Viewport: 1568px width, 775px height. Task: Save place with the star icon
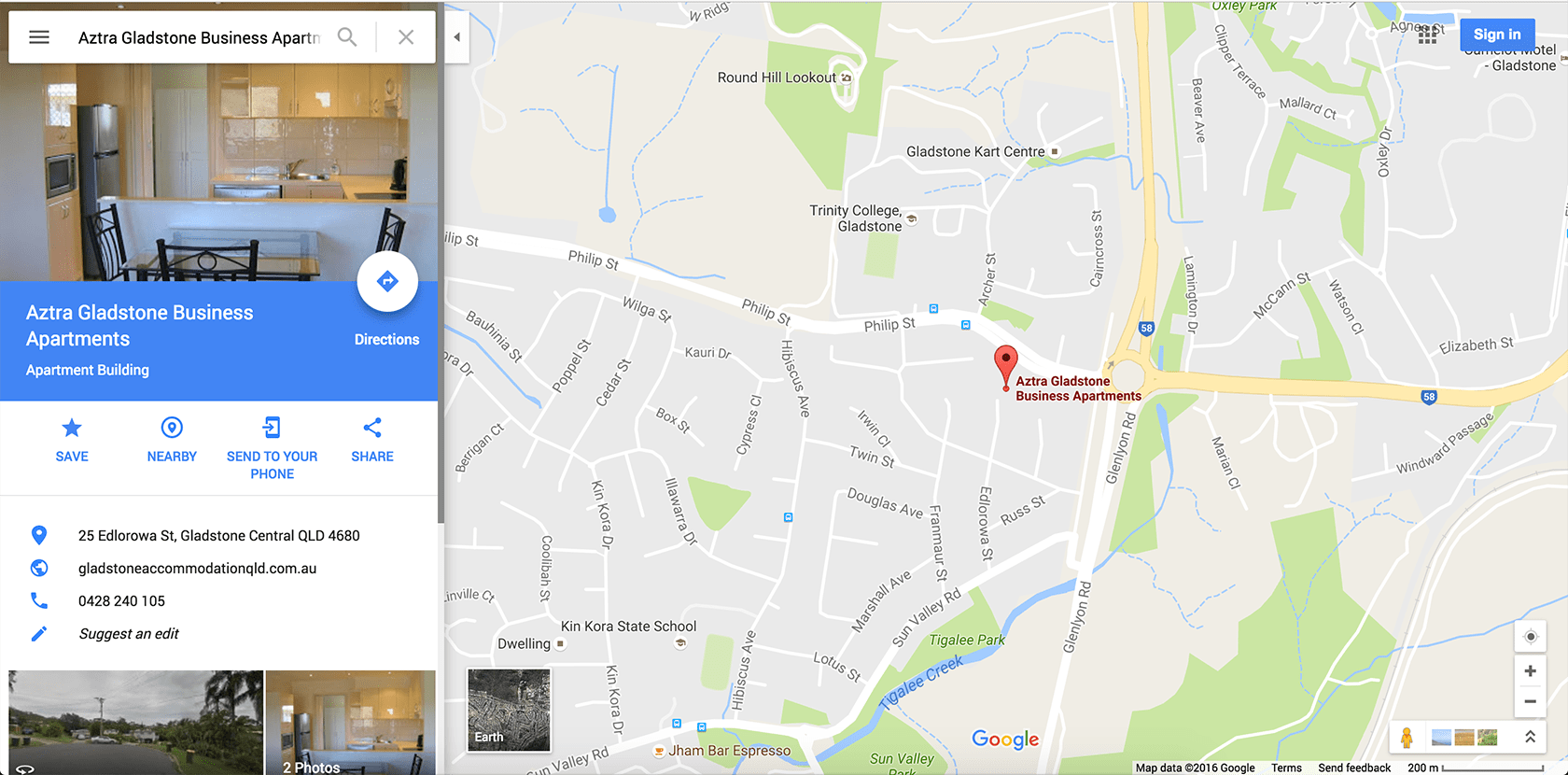(x=72, y=428)
